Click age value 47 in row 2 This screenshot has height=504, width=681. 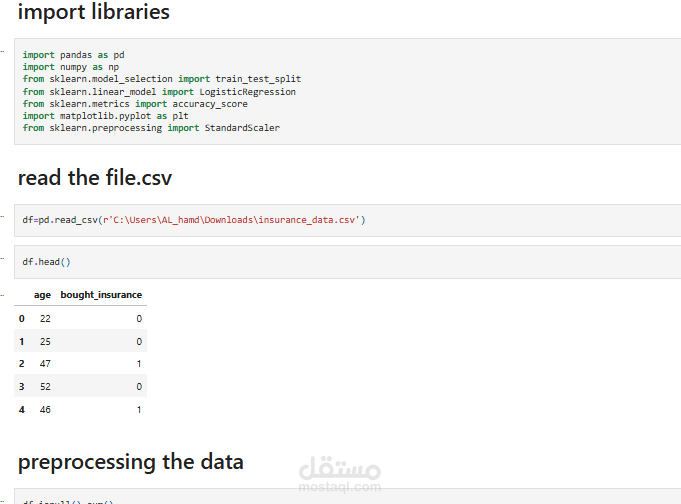coord(45,364)
